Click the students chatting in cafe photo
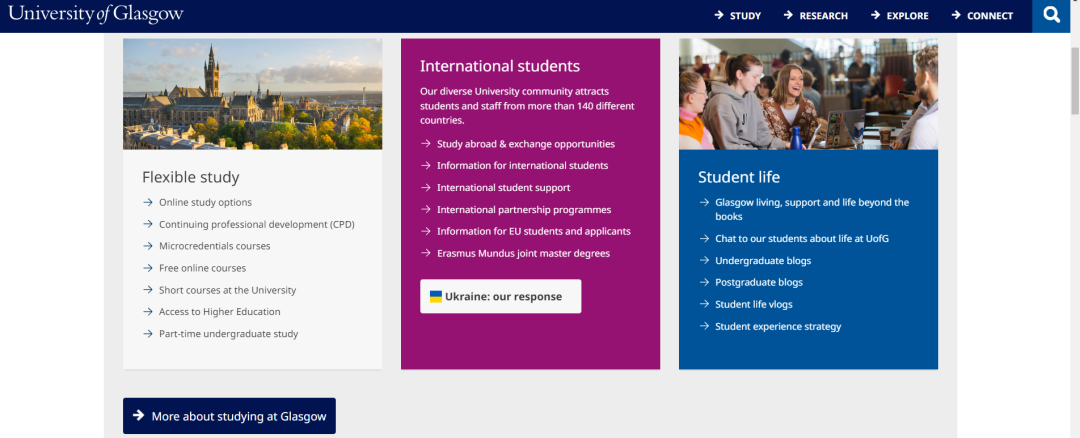The image size is (1080, 438). (809, 94)
